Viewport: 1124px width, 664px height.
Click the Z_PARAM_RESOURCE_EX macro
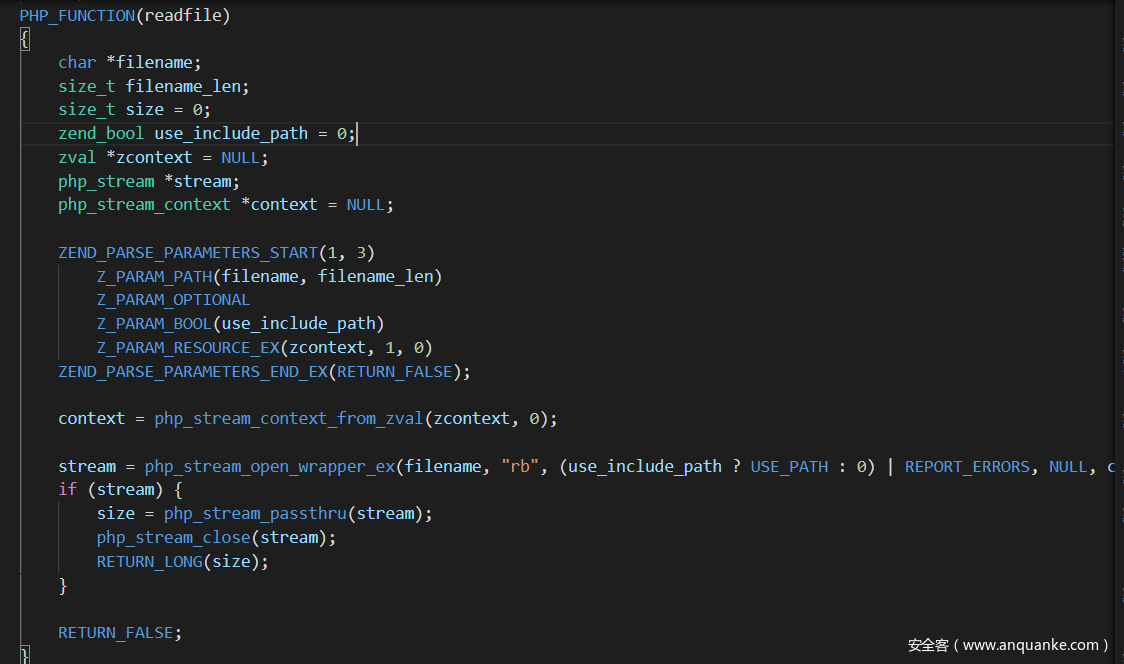point(188,347)
